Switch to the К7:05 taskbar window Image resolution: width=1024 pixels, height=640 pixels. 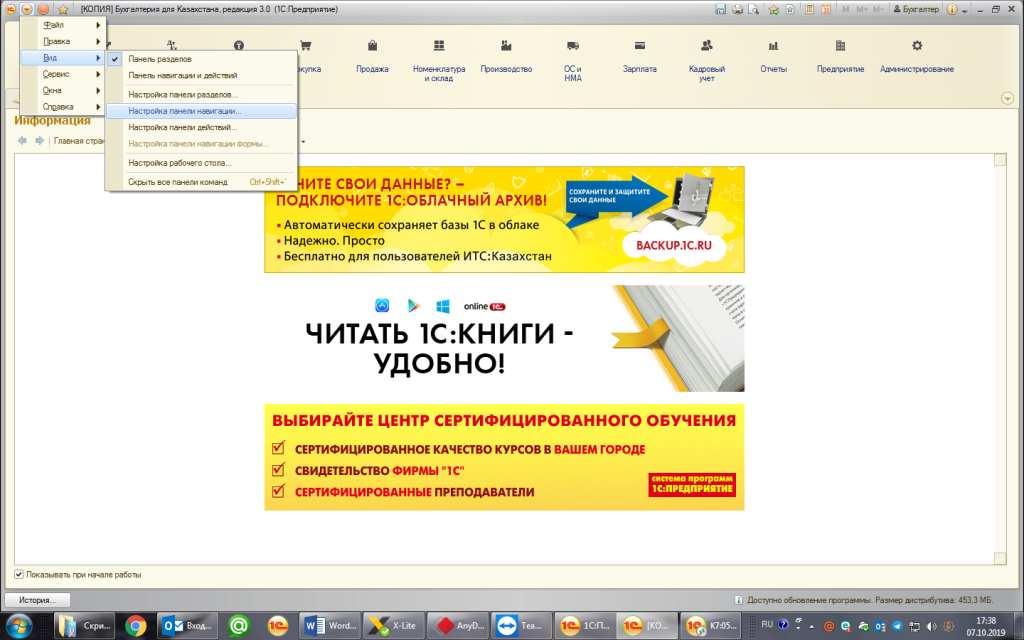pos(712,626)
